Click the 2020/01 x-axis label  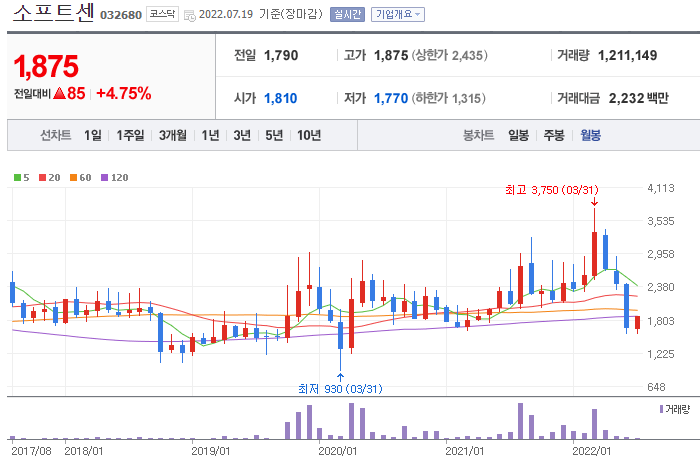pyautogui.click(x=338, y=451)
